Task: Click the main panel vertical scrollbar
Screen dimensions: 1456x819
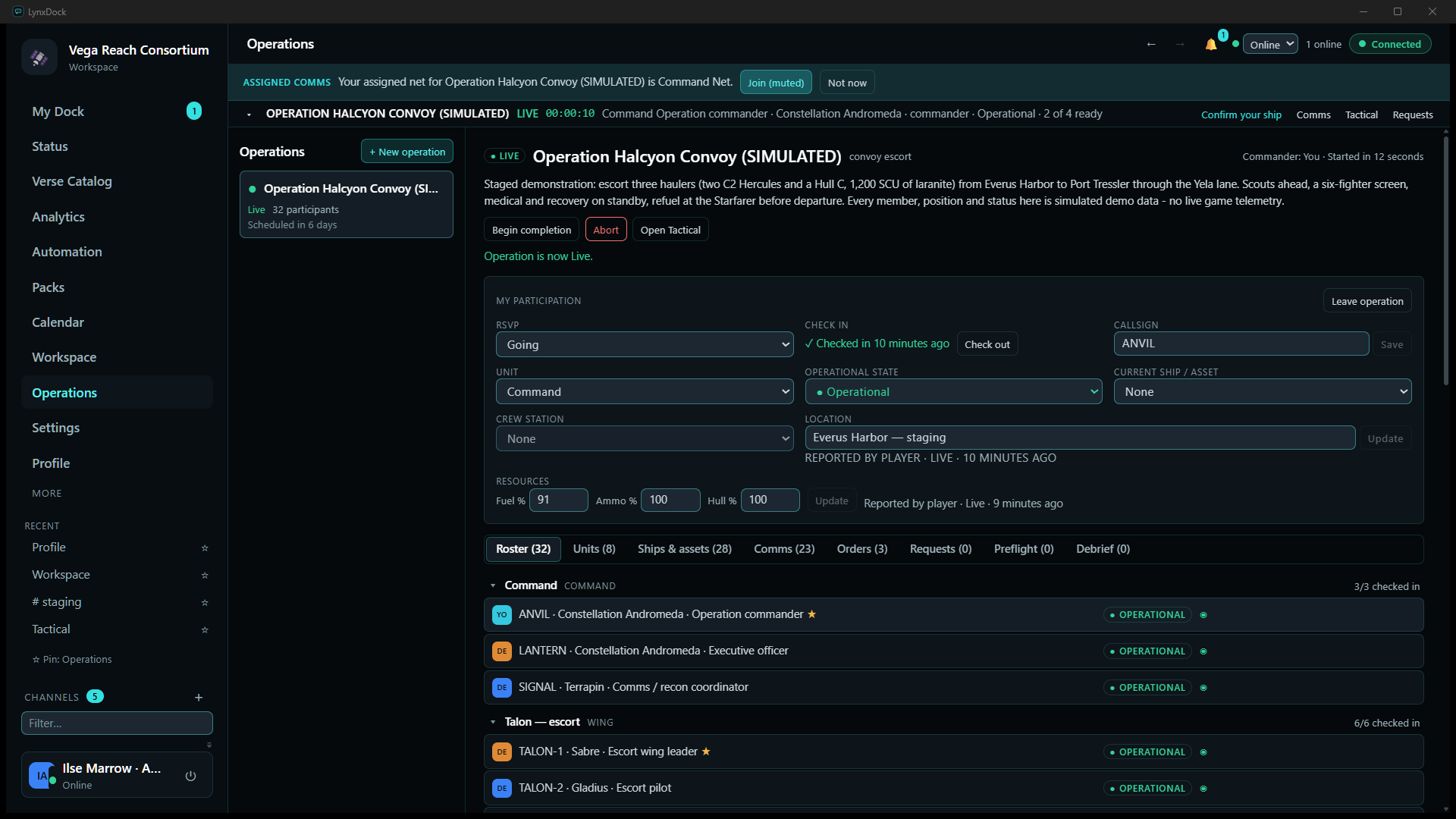Action: [1446, 262]
